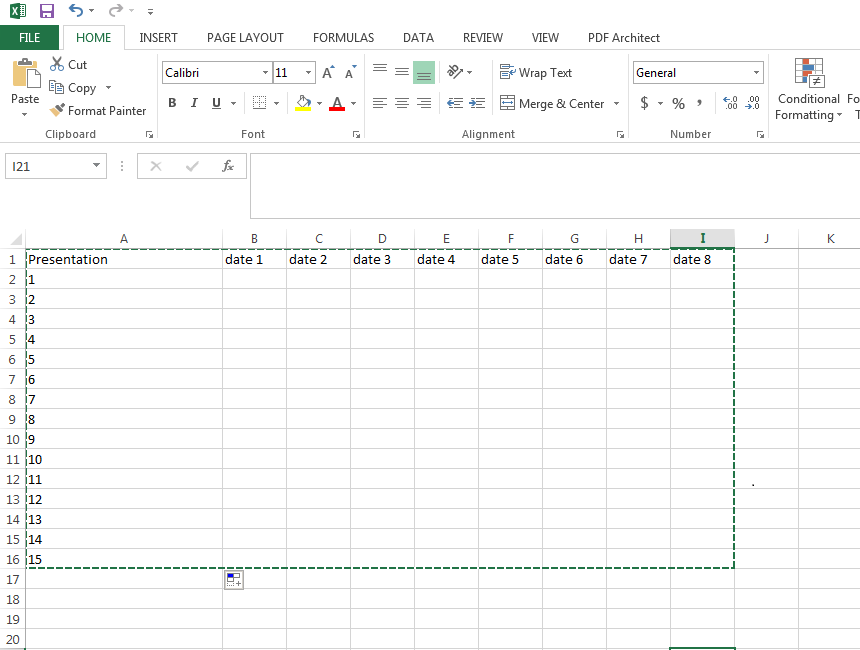
Task: Open the FILE menu
Action: tap(30, 38)
